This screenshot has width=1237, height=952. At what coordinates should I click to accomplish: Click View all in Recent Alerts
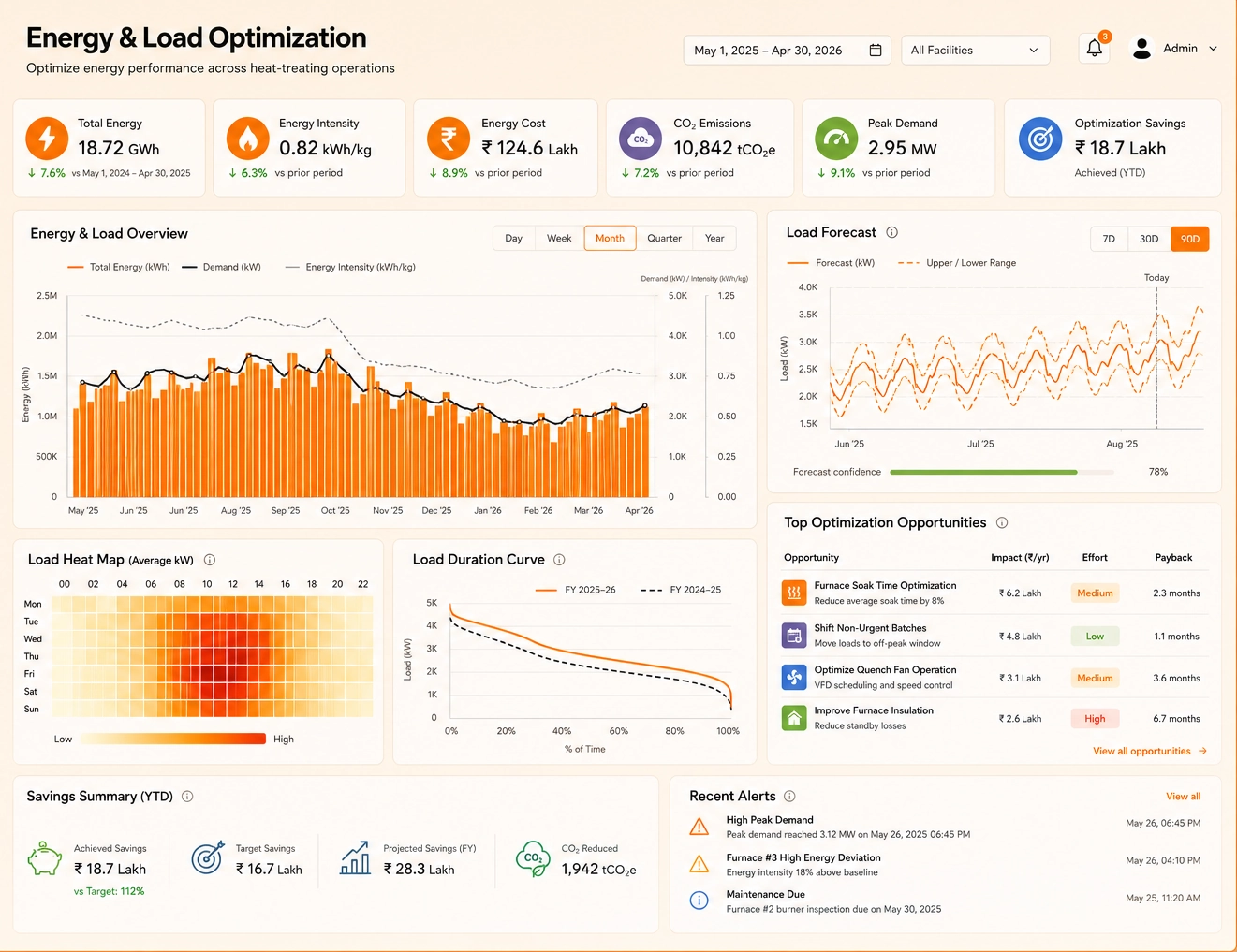pyautogui.click(x=1183, y=797)
